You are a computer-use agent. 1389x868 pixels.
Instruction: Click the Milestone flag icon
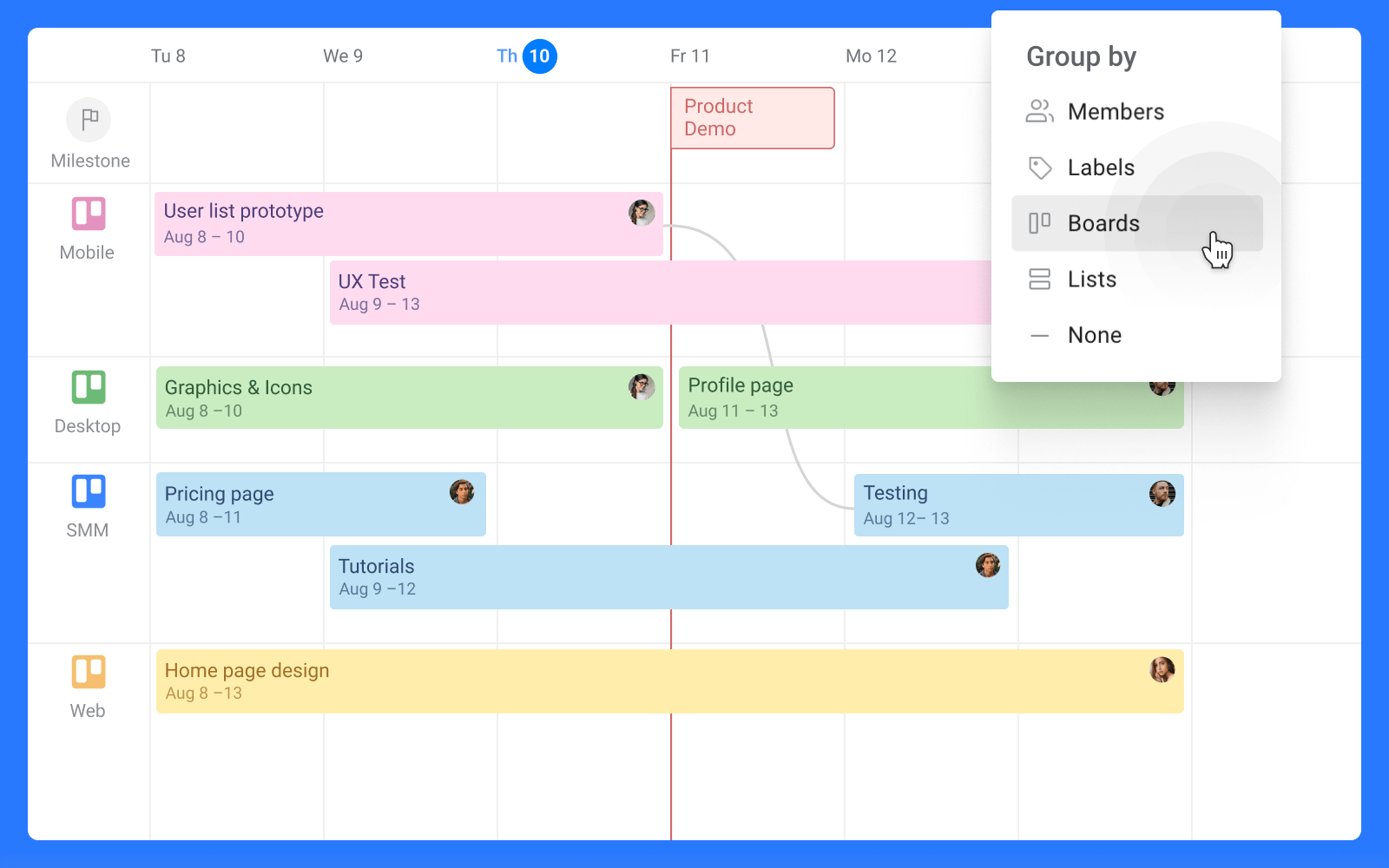pyautogui.click(x=88, y=120)
